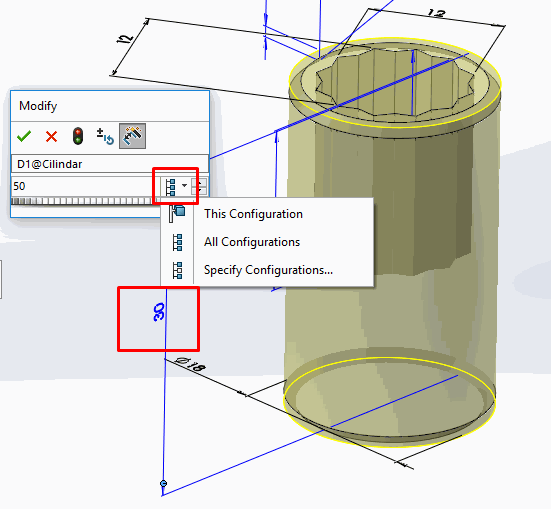Select the upper-right 12 dimension text
This screenshot has height=509, width=551.
tap(436, 14)
